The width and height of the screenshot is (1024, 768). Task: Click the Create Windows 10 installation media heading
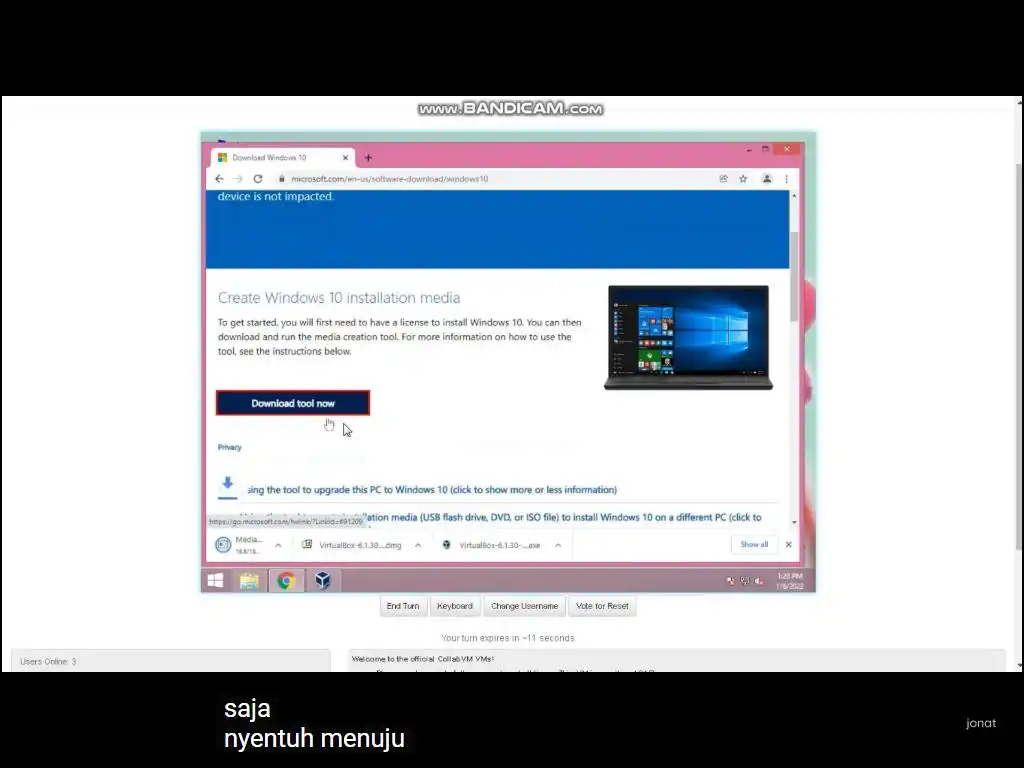[x=339, y=298]
